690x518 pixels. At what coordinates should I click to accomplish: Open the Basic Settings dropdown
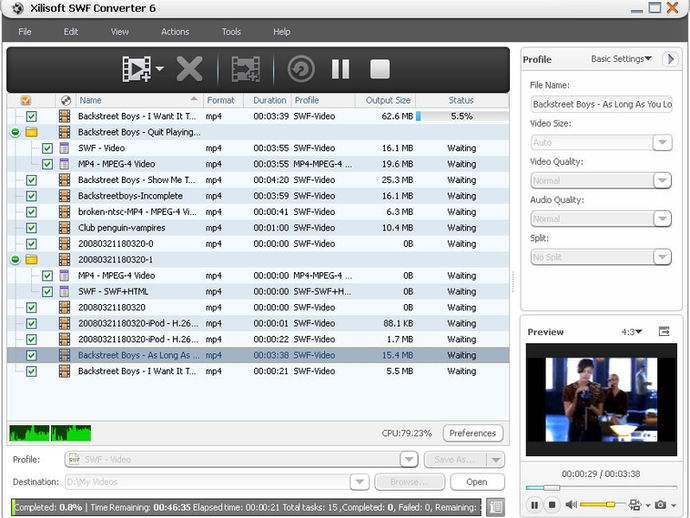point(621,59)
